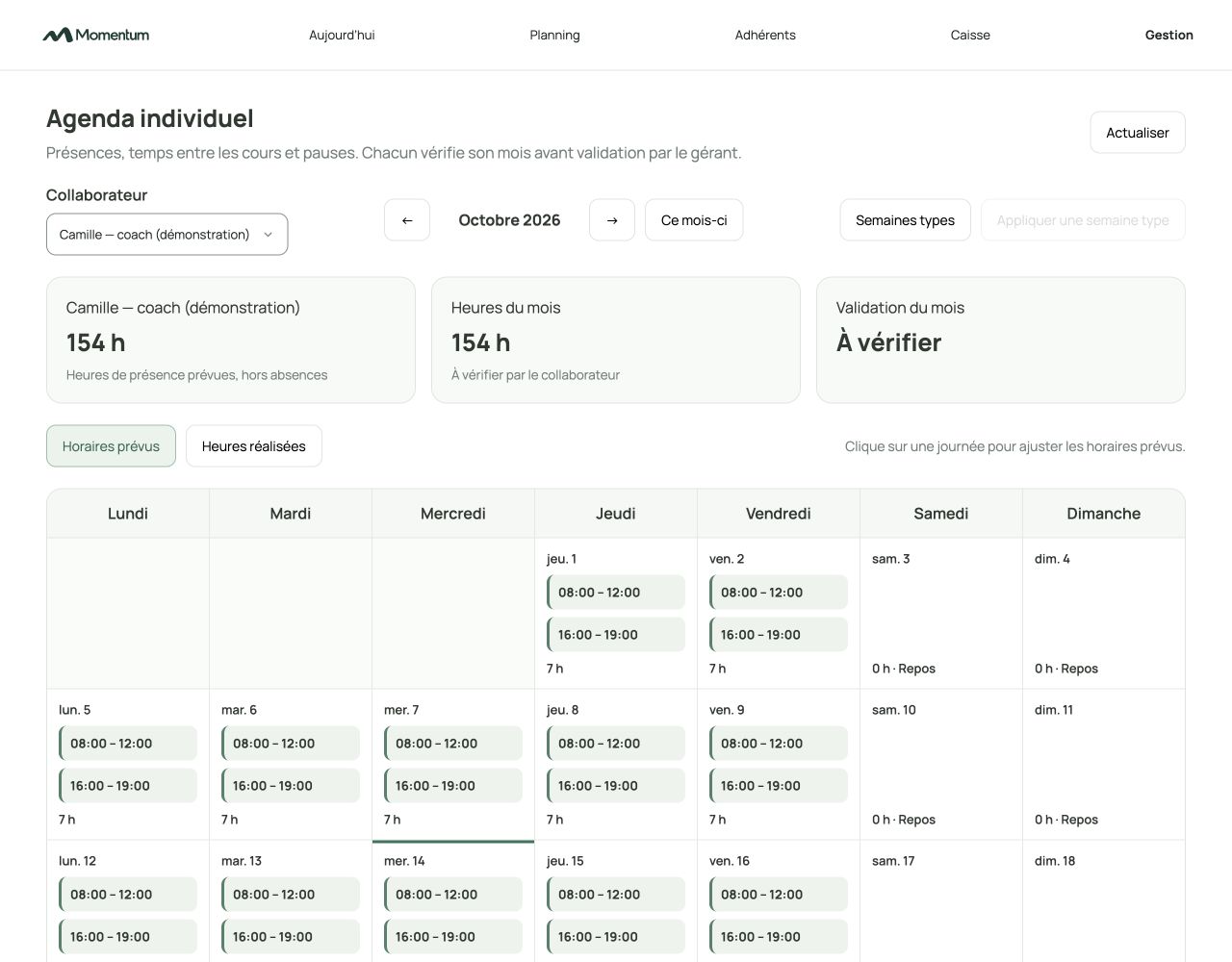This screenshot has height=962, width=1232.
Task: Click jeu. 15 slot 16:00 – 19:00
Action: pyautogui.click(x=616, y=937)
